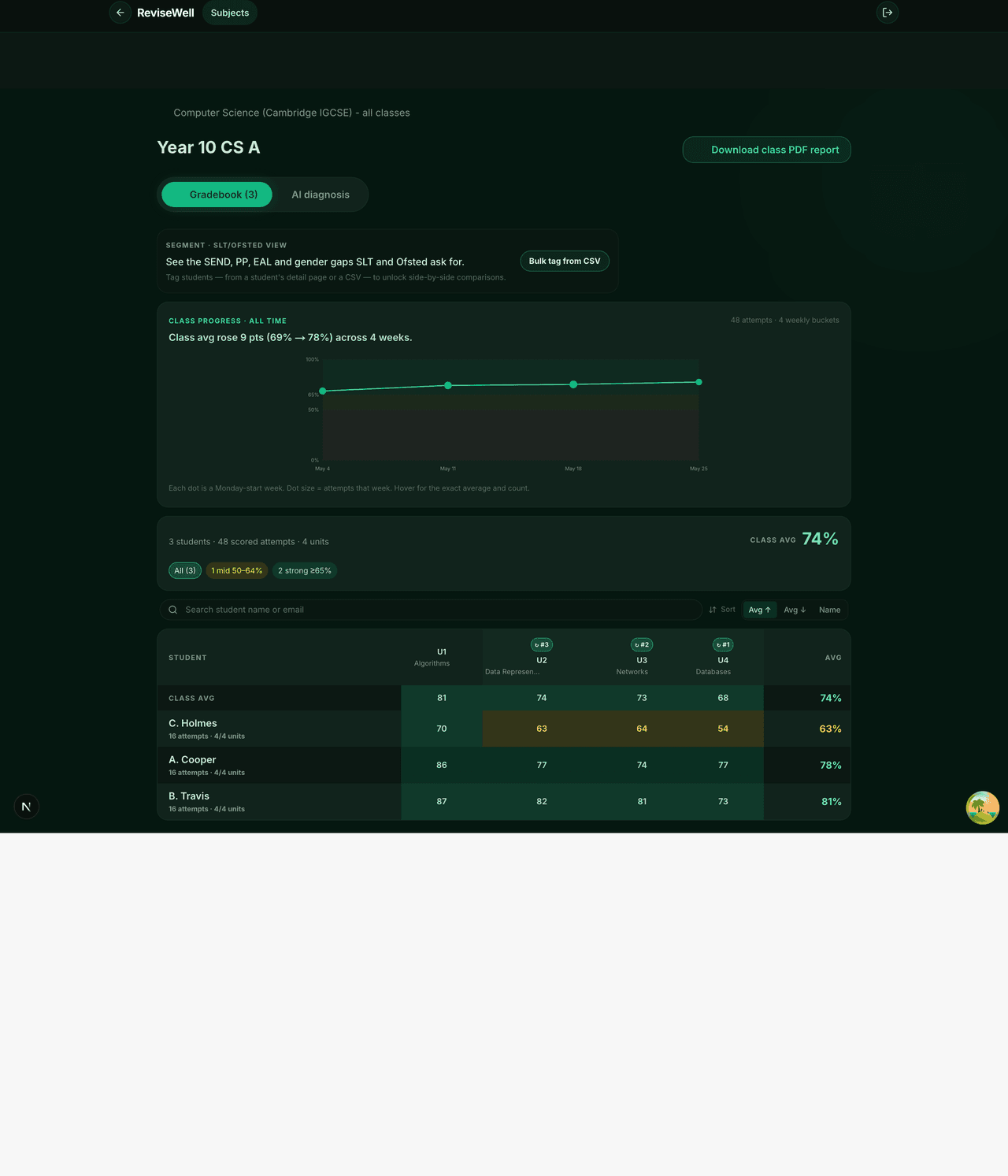This screenshot has width=1008, height=1176.
Task: Select the Gradebook (3) tab
Action: pyautogui.click(x=217, y=195)
